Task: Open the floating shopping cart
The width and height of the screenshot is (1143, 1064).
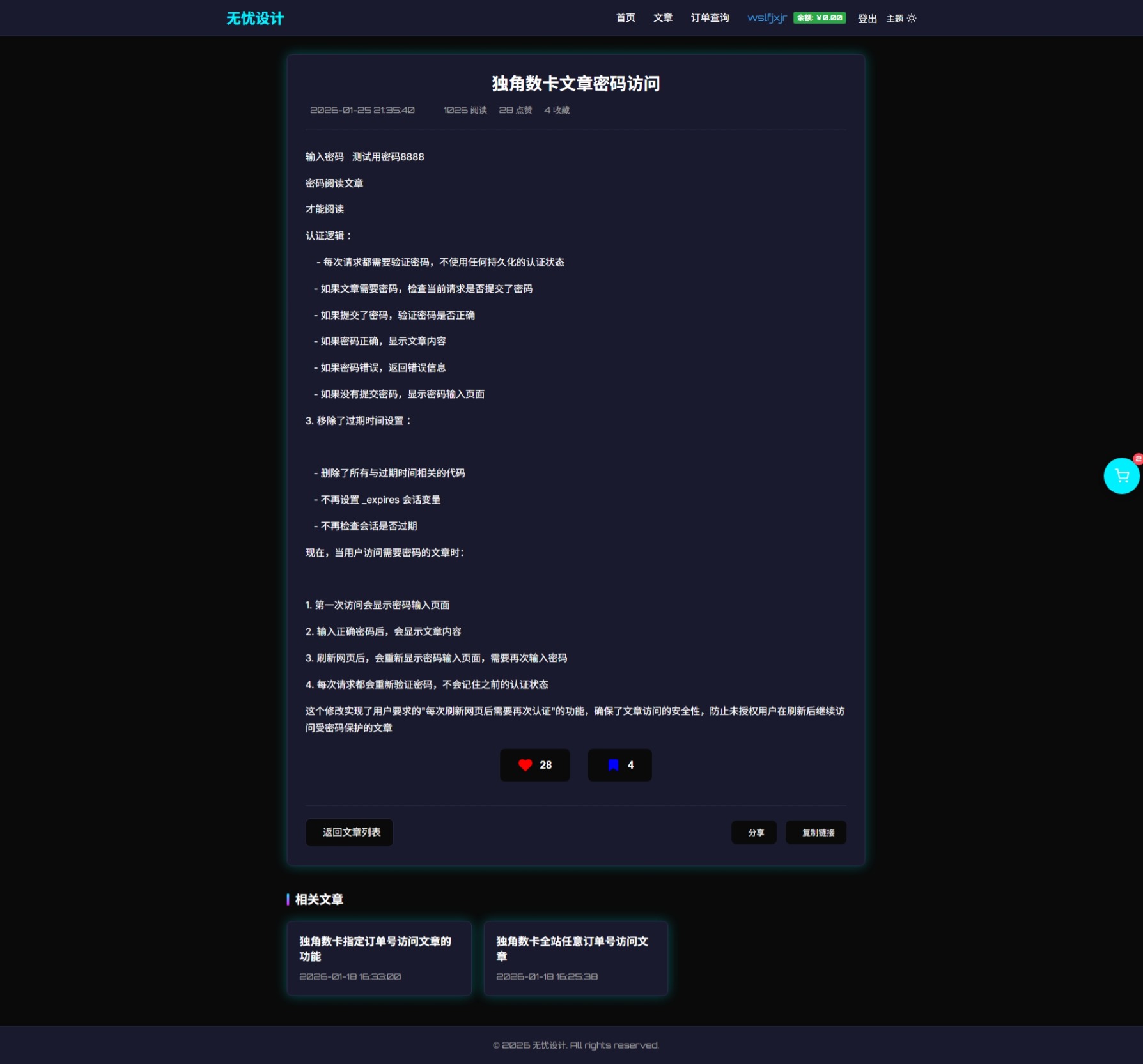Action: pos(1121,476)
